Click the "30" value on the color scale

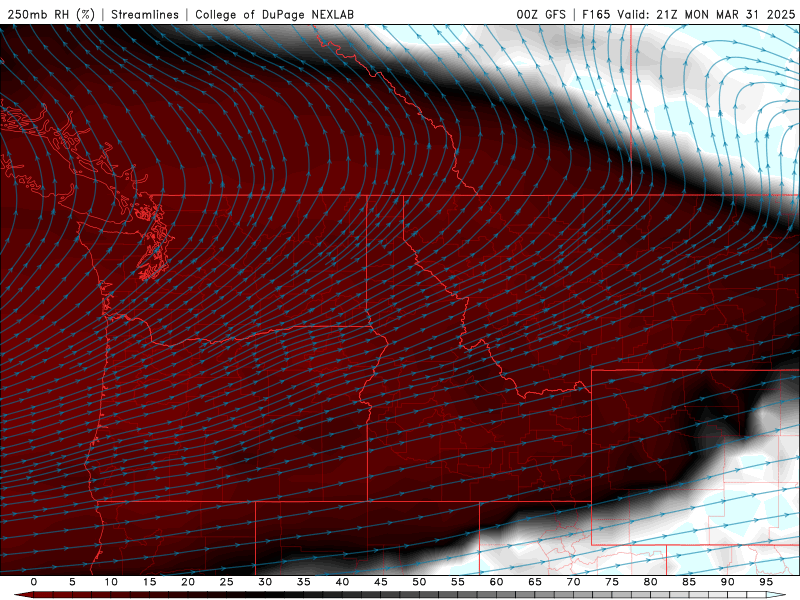(265, 582)
